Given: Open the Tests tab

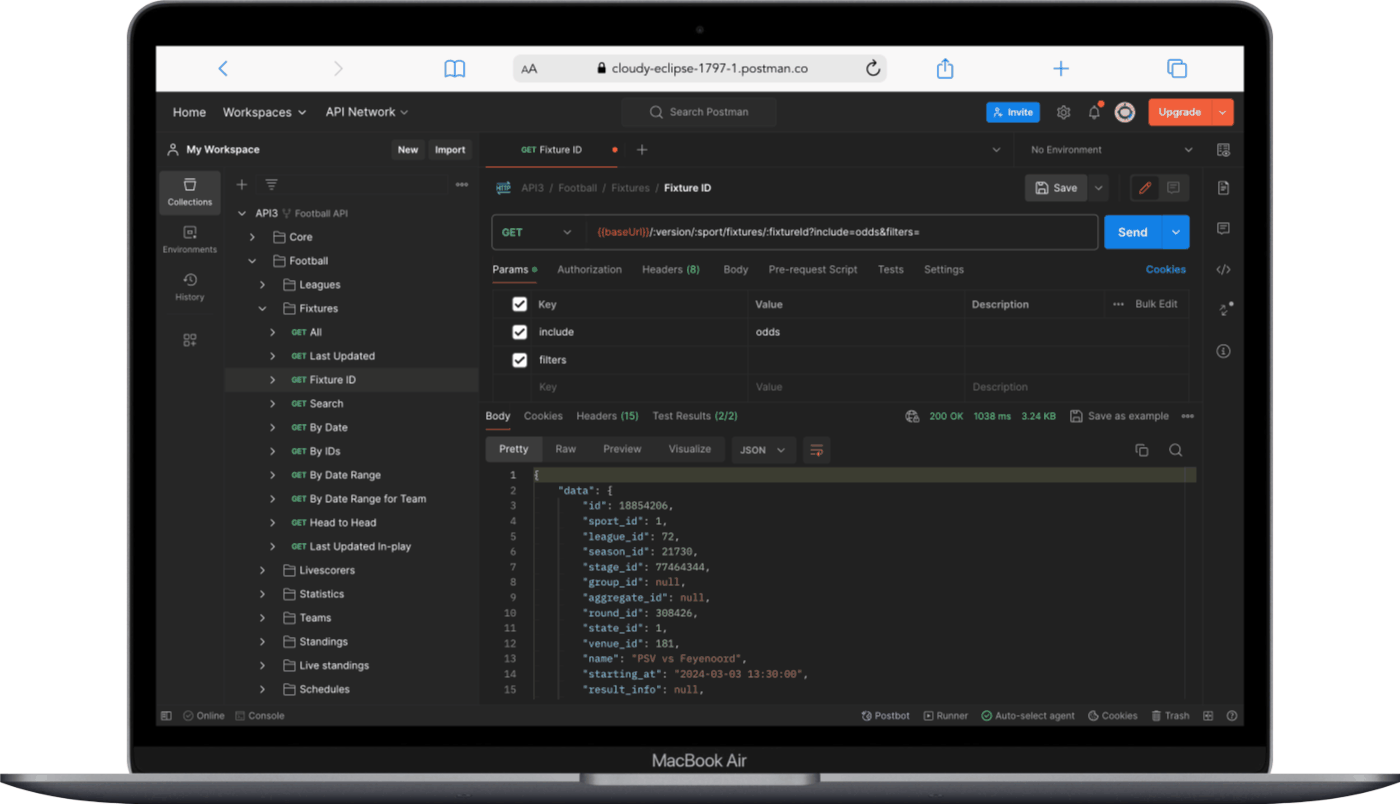Looking at the screenshot, I should 890,269.
